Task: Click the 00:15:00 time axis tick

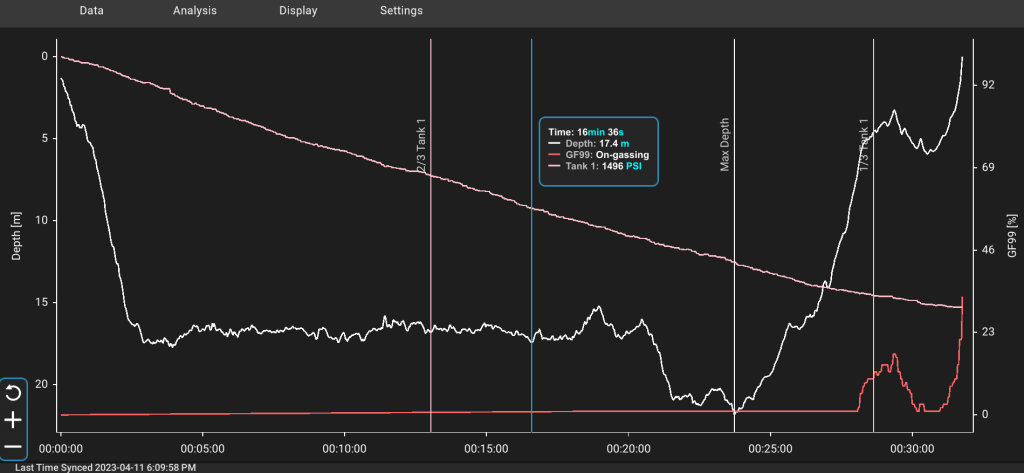Action: (487, 449)
